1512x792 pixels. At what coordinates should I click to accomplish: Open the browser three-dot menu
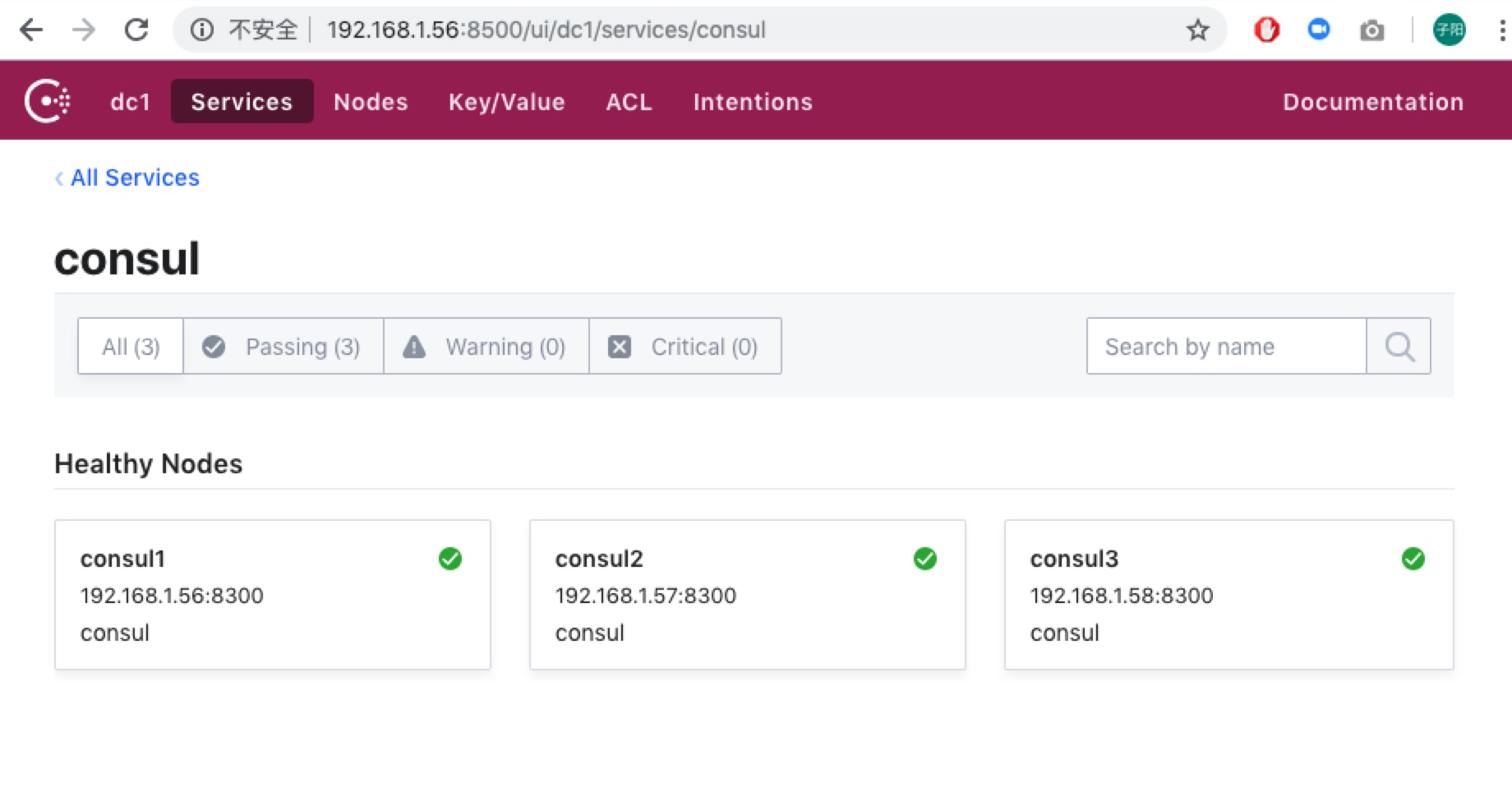click(1501, 30)
